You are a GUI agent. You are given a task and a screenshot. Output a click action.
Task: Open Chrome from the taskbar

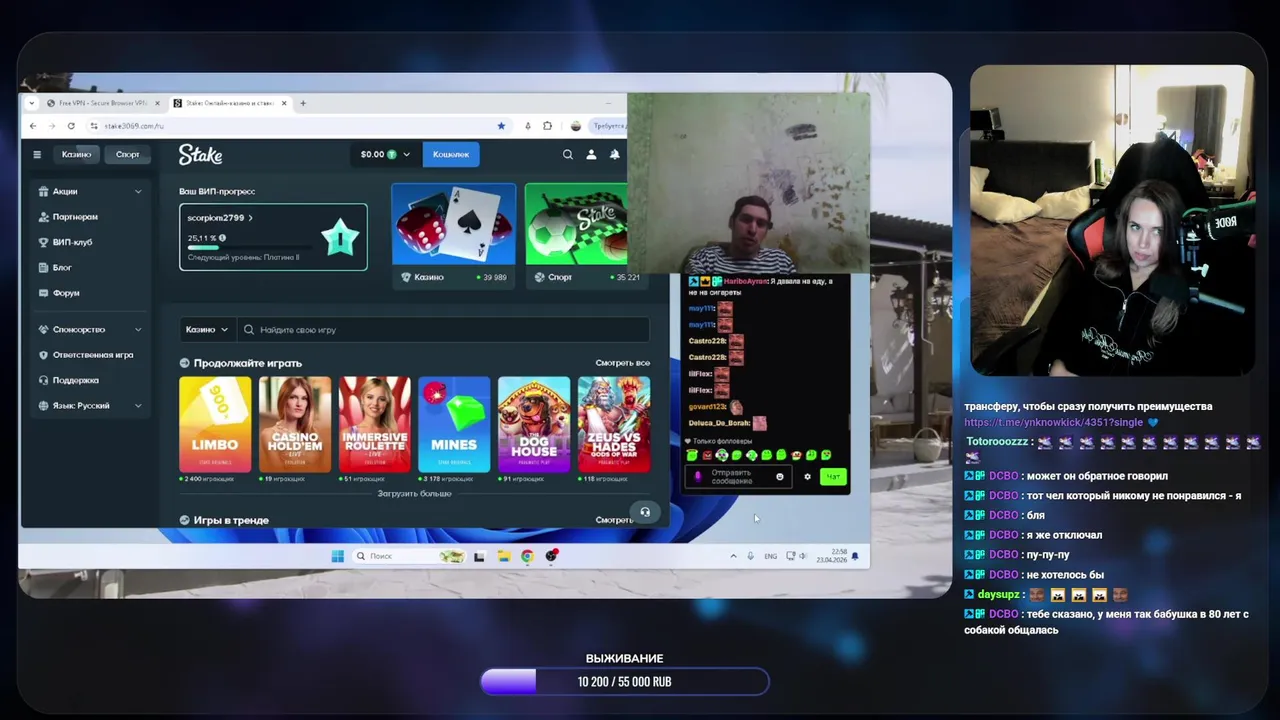(527, 556)
